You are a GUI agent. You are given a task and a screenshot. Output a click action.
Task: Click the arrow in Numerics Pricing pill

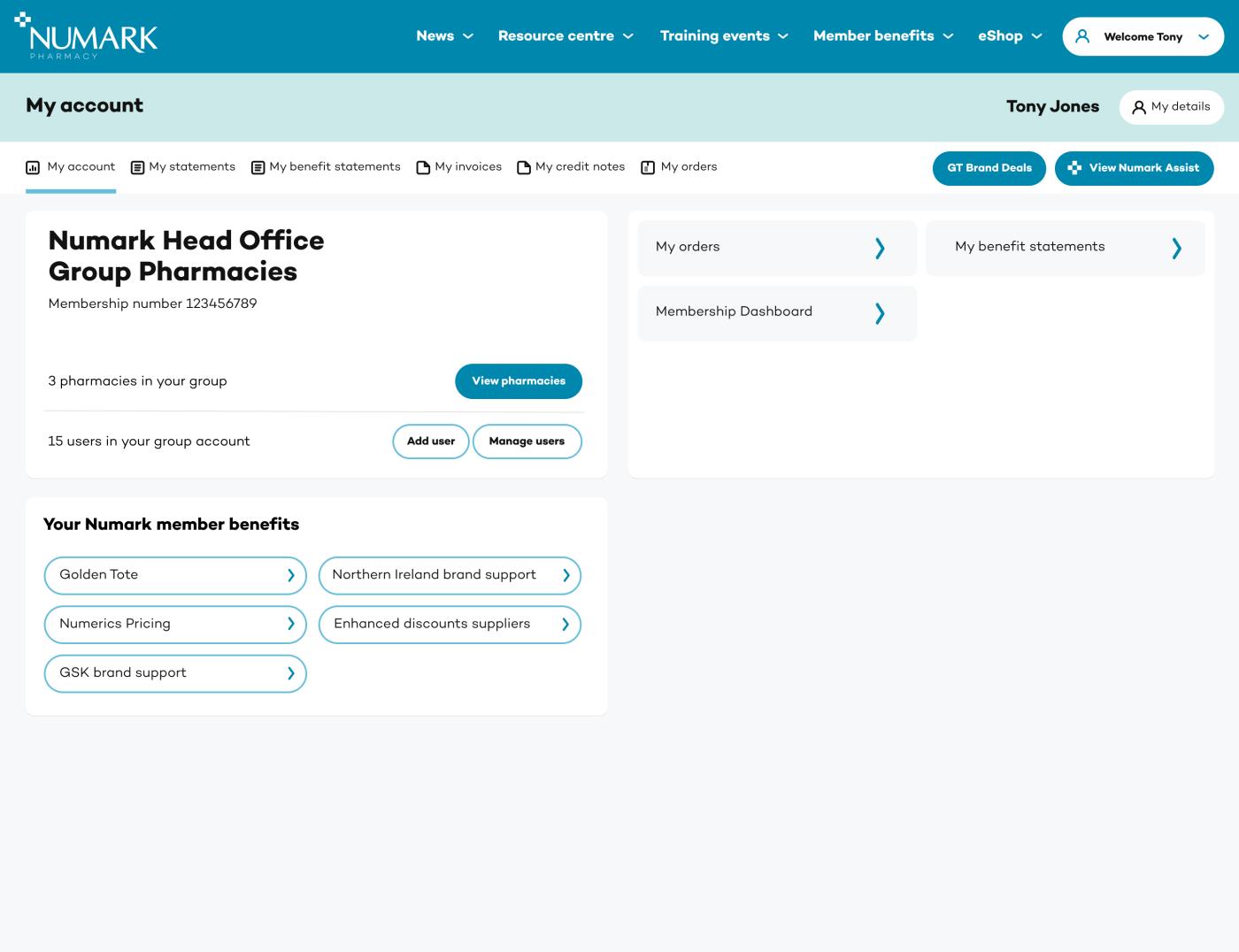[290, 624]
